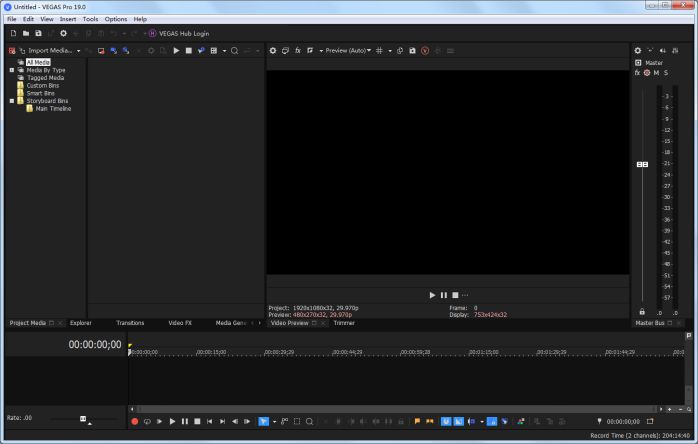Click the cursor position field in transport bar

click(x=623, y=421)
